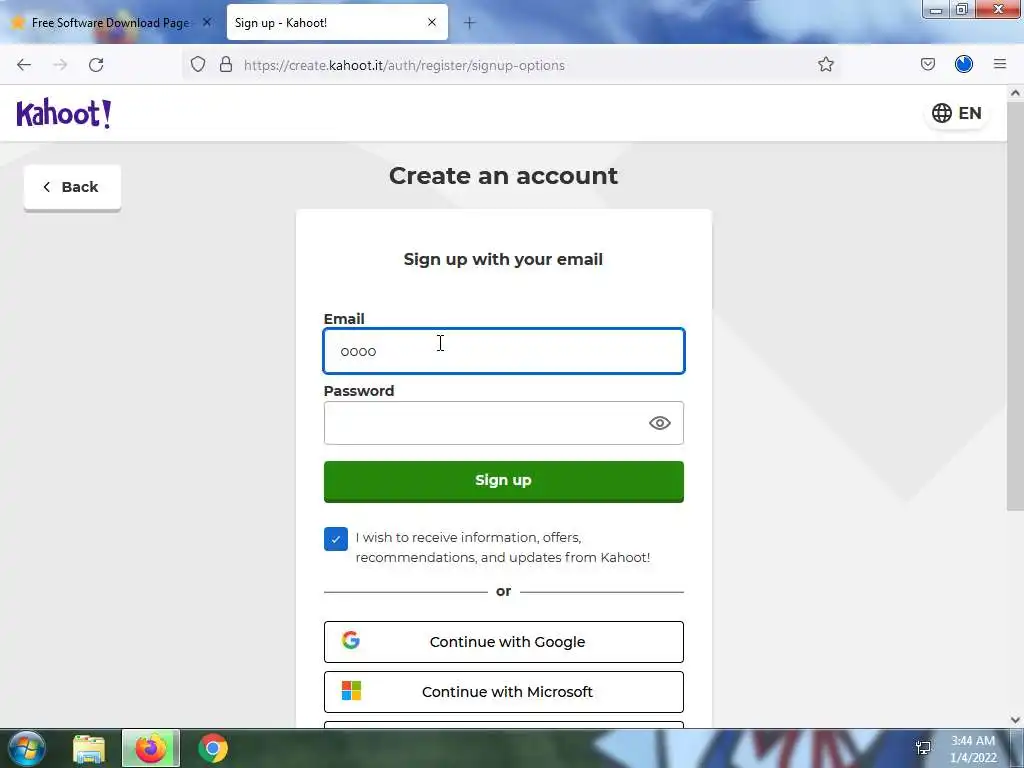
Task: Open the Pocket save icon
Action: [x=927, y=64]
